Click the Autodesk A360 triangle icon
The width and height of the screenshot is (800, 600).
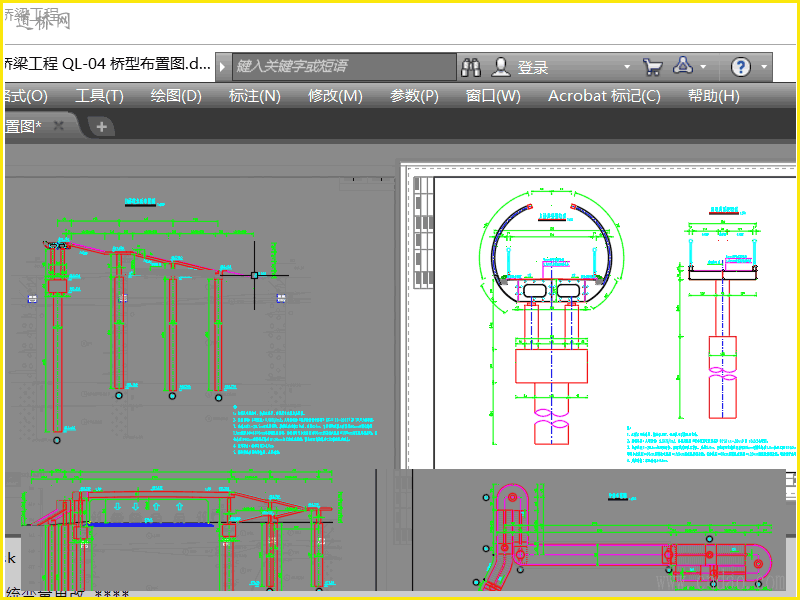pos(684,66)
